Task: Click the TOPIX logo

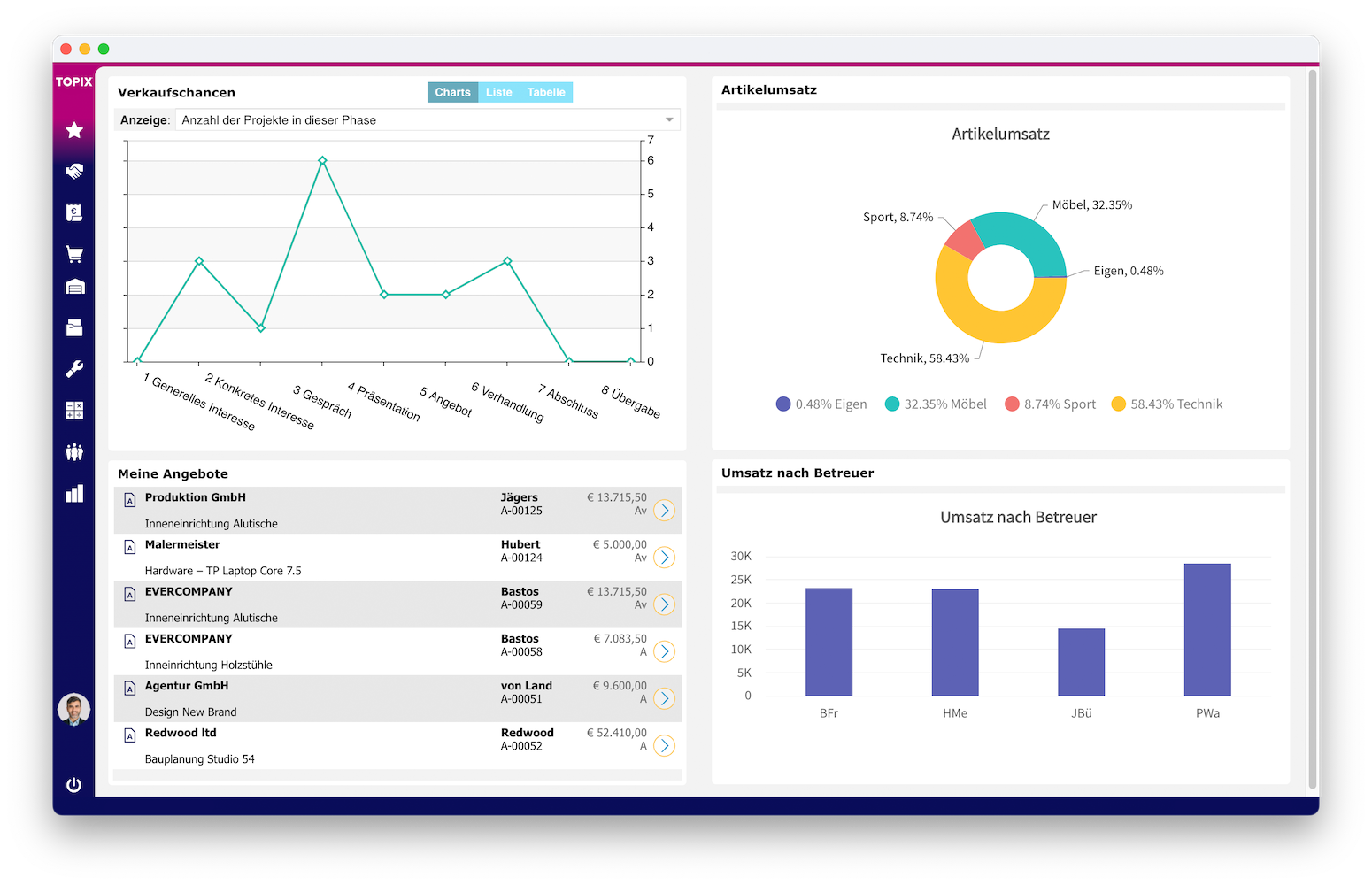Action: coord(73,81)
